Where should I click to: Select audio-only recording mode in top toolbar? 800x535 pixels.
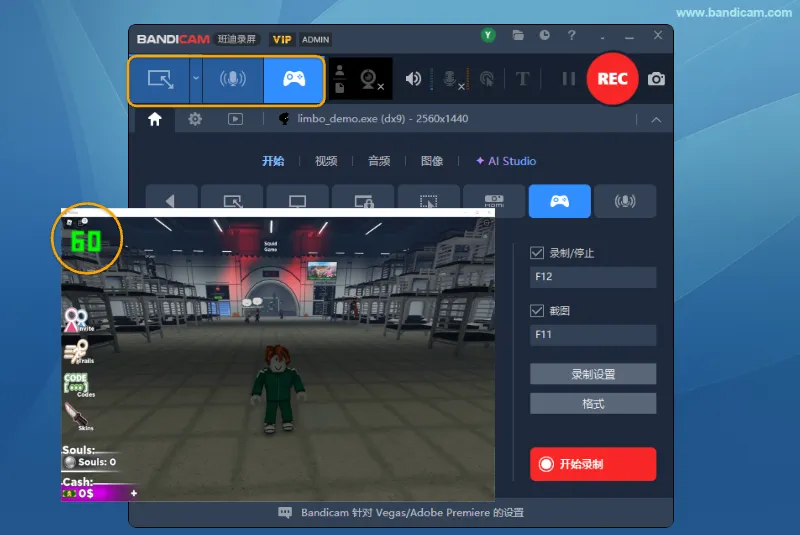(233, 80)
